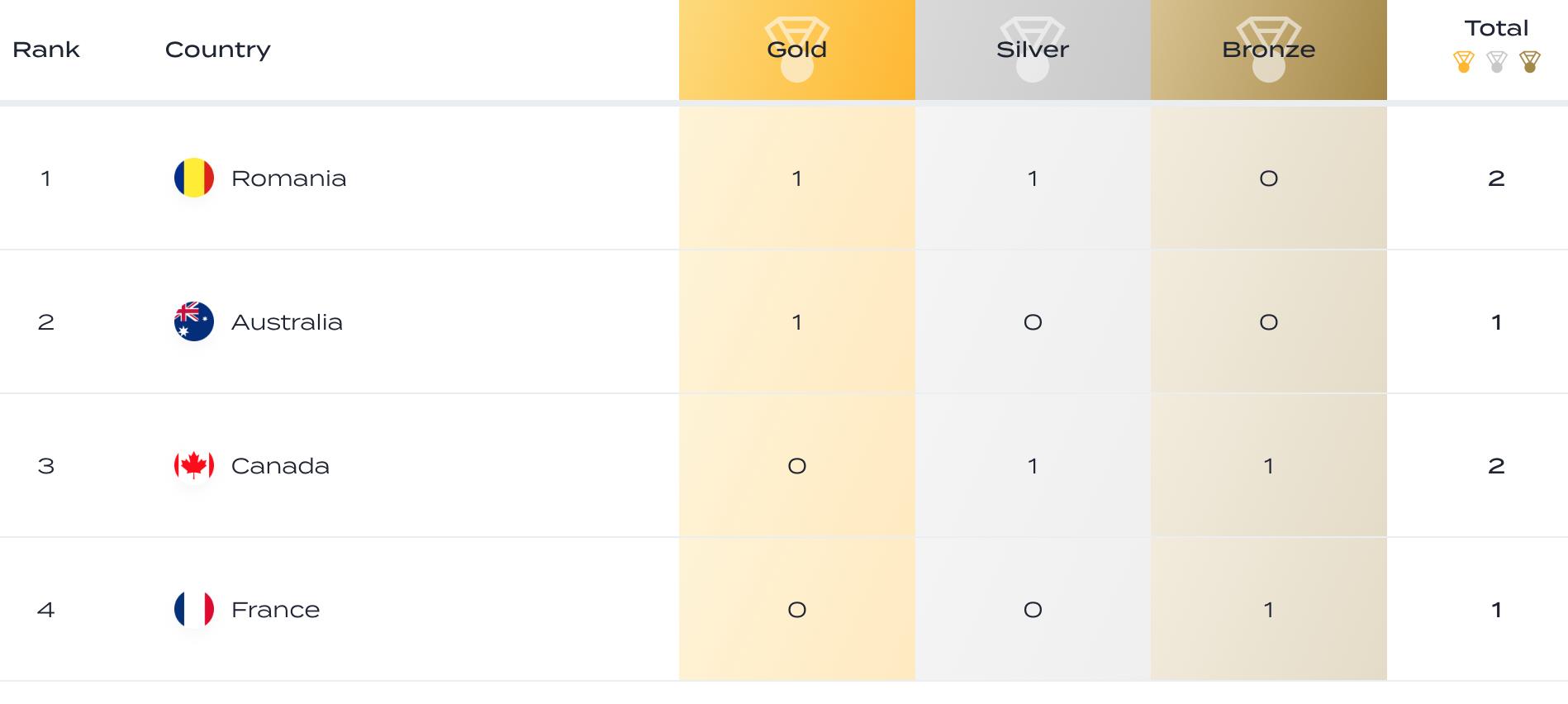Click the Canada flag icon
This screenshot has height=704, width=1568.
tap(194, 465)
